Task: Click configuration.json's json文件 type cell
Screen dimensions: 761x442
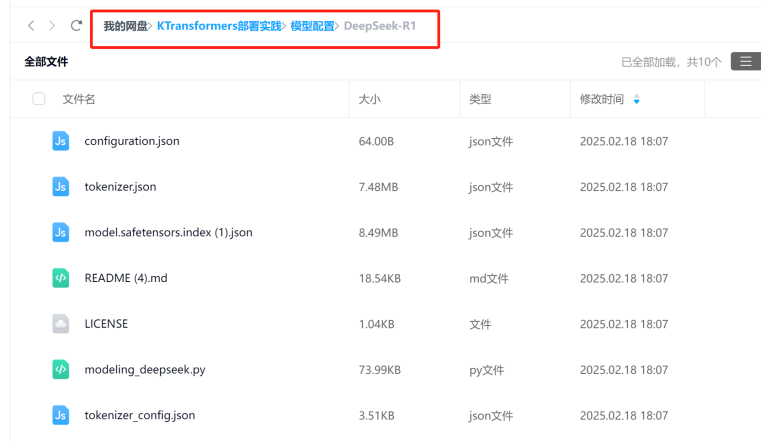Action: pos(491,142)
